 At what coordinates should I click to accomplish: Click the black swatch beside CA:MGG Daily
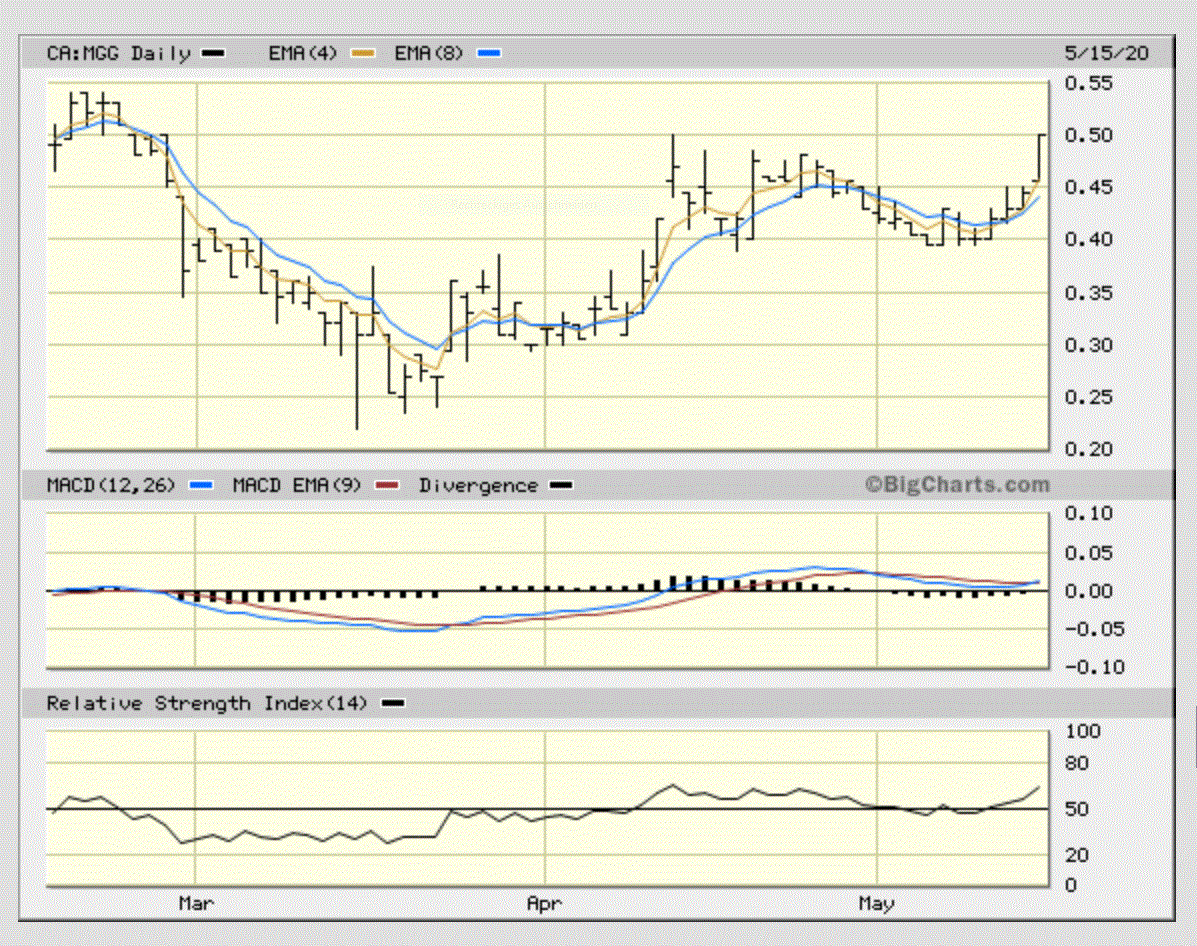213,53
